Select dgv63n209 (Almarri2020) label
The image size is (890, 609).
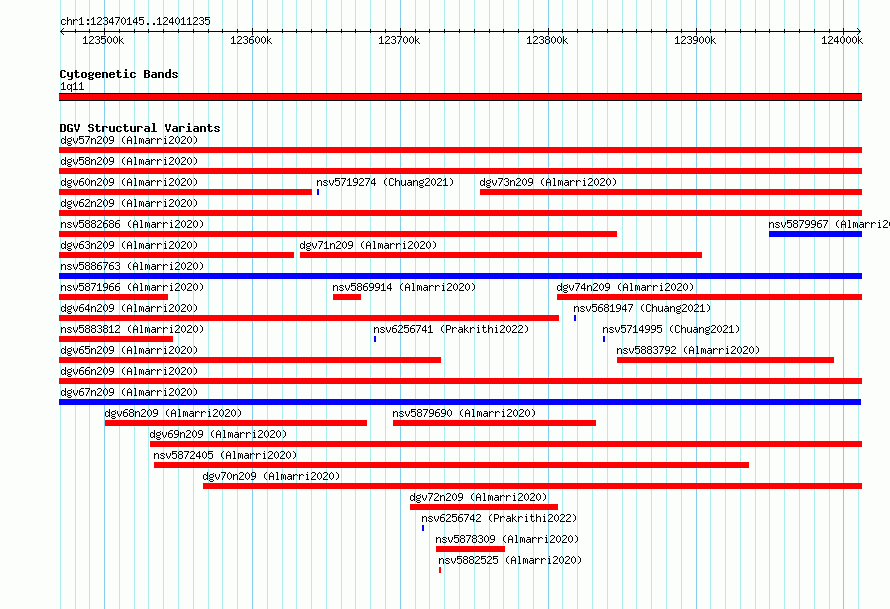point(129,245)
